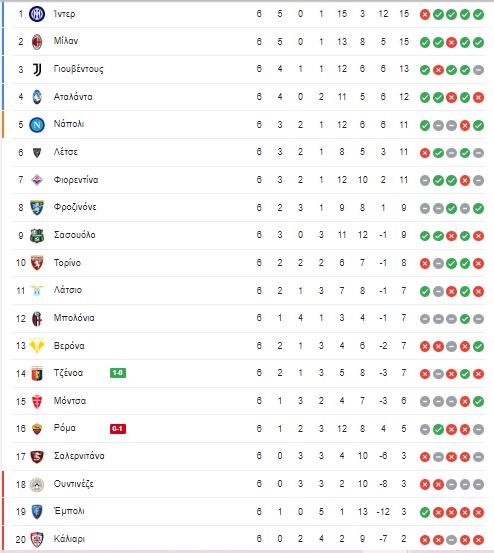This screenshot has width=494, height=553.
Task: Open the Sassuolo badge icon
Action: 37,235
